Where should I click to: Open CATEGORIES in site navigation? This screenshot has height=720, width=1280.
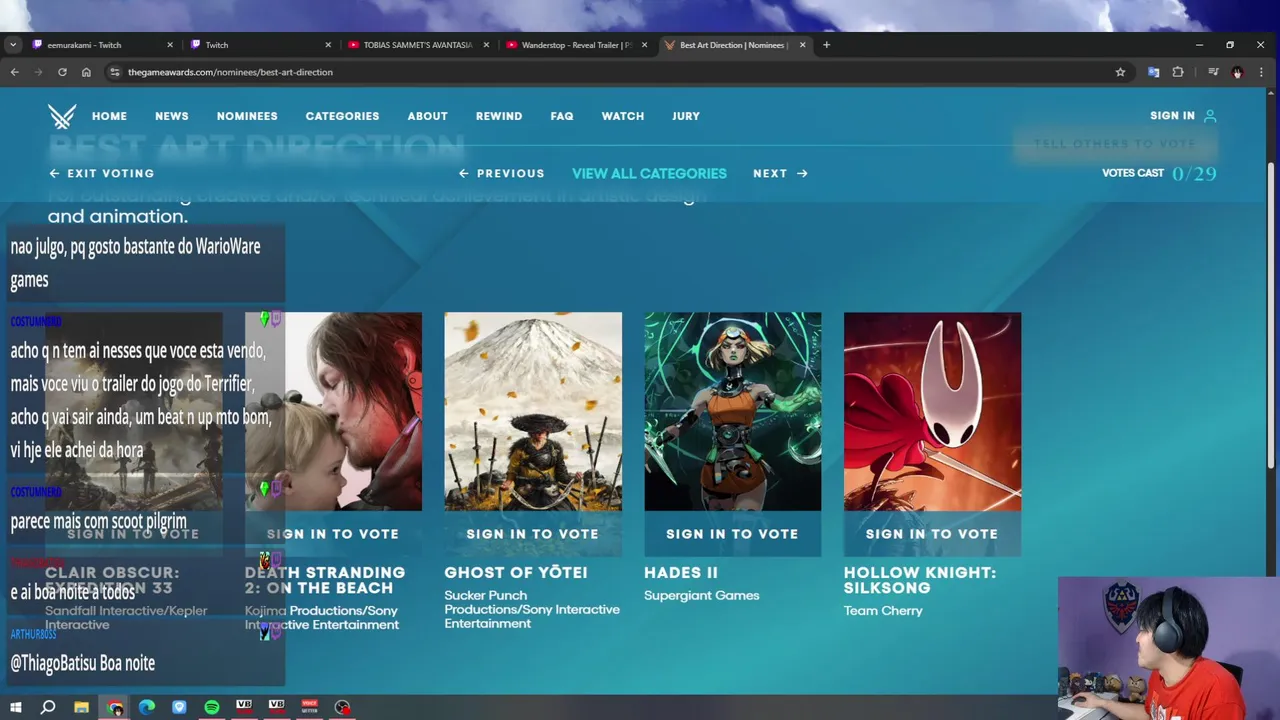[x=342, y=116]
